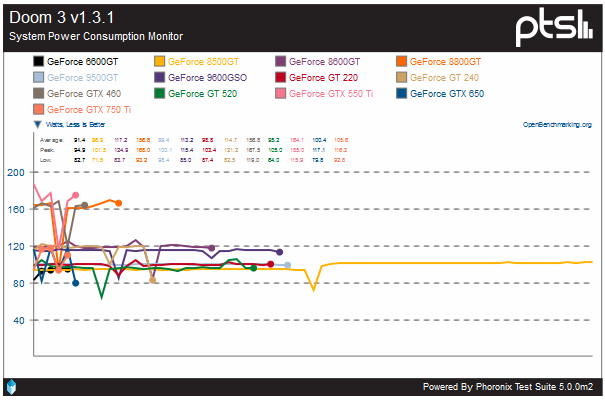Click the orange GeForce 8800GT legend swatch

tap(402, 61)
